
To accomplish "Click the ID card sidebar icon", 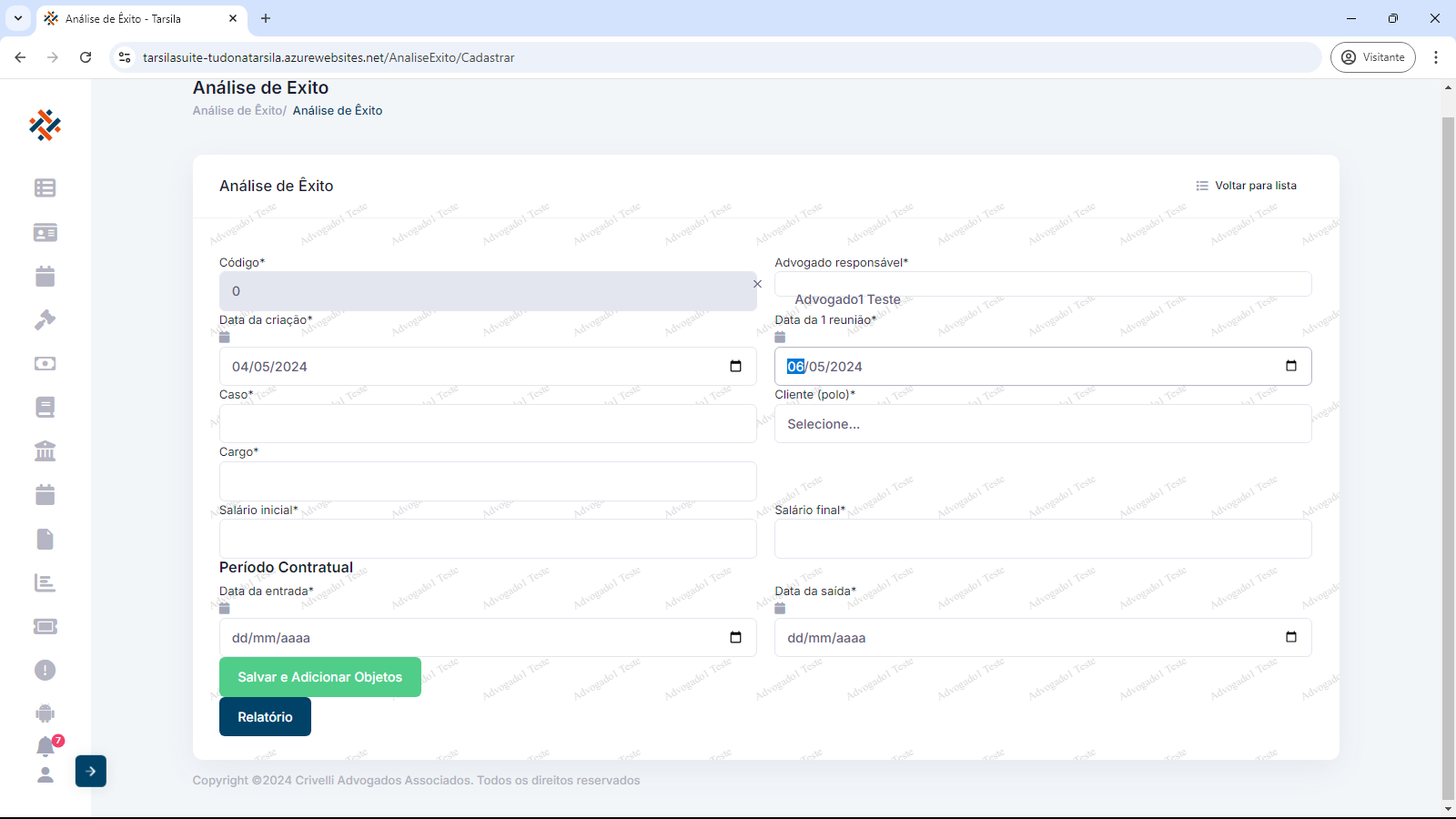I will click(45, 232).
